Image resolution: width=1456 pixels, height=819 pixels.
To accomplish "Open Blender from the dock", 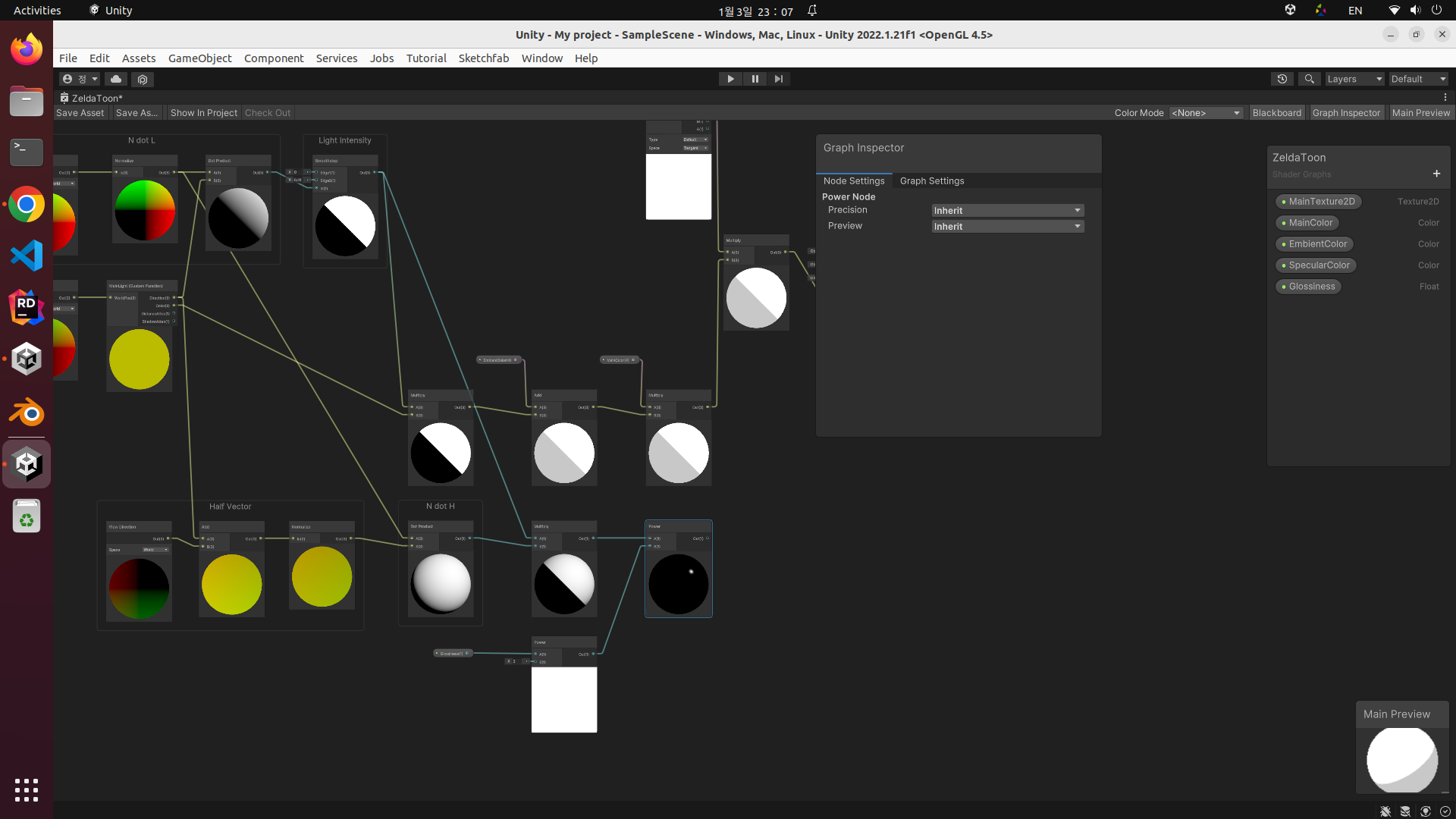I will point(27,413).
